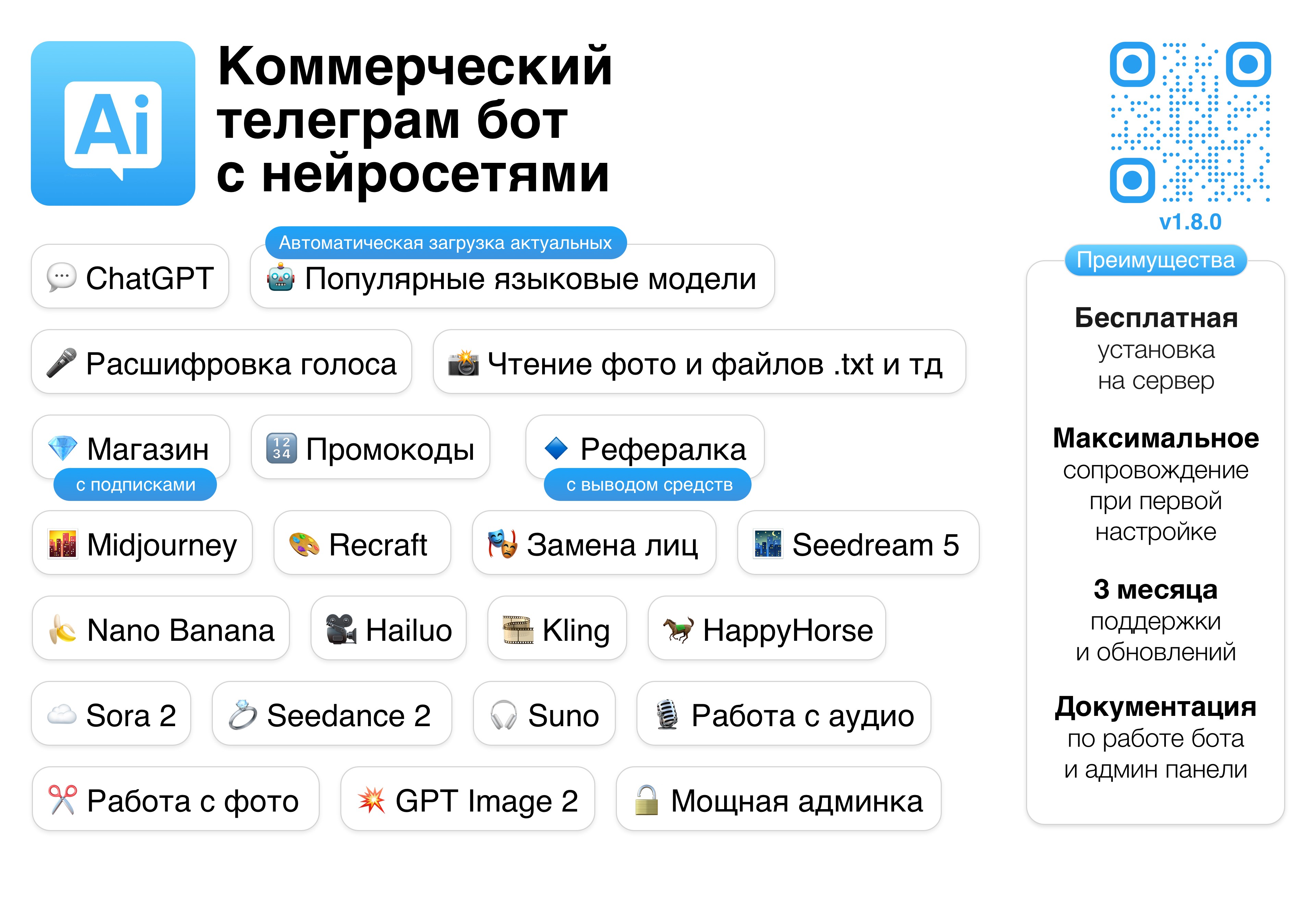Select the Seedream 5 chip
Viewport: 1316px width, 900px height.
[x=858, y=543]
